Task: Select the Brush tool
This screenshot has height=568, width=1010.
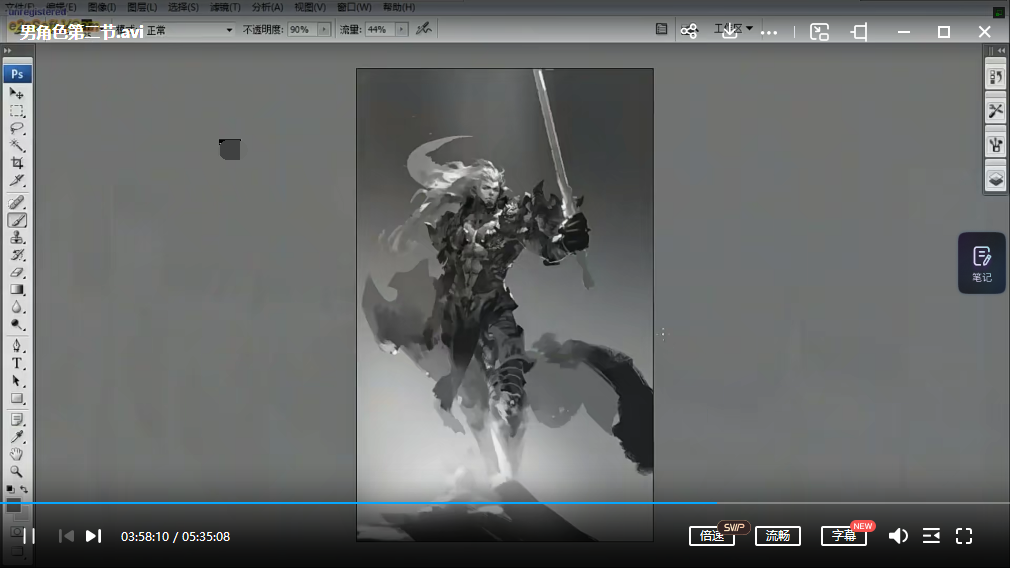Action: pos(17,220)
